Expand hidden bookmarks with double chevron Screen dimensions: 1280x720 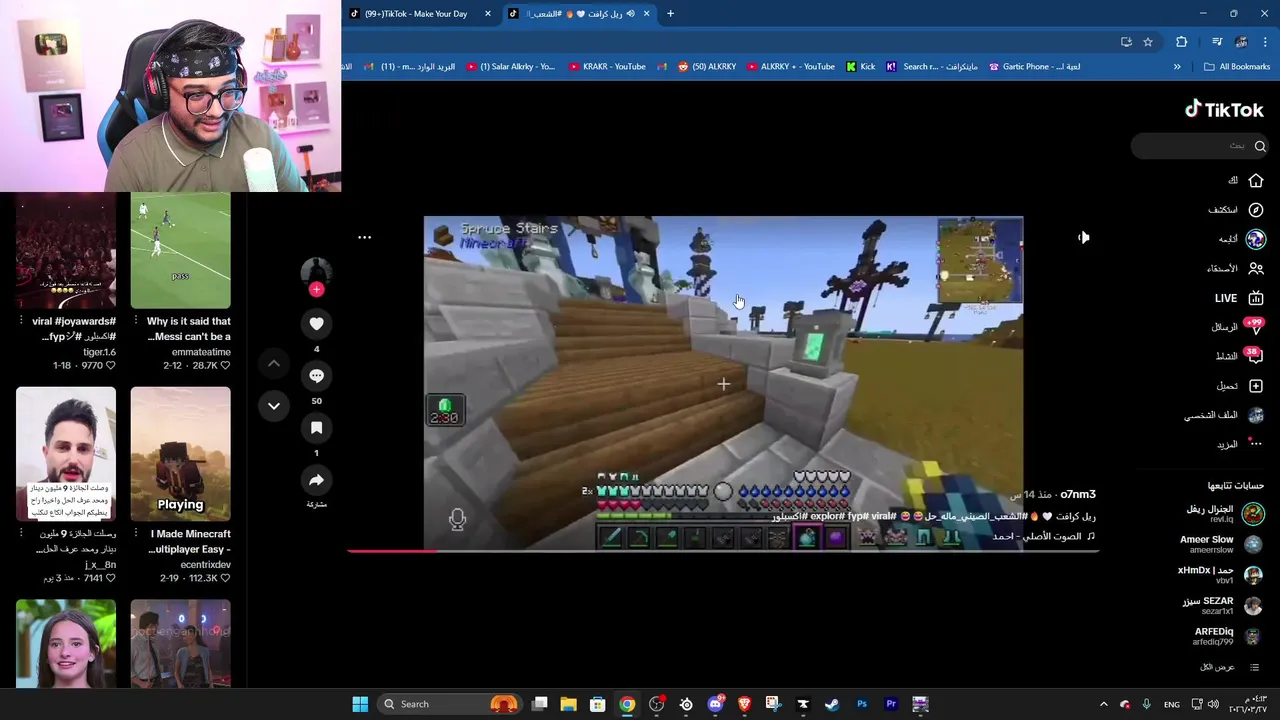(x=1177, y=67)
